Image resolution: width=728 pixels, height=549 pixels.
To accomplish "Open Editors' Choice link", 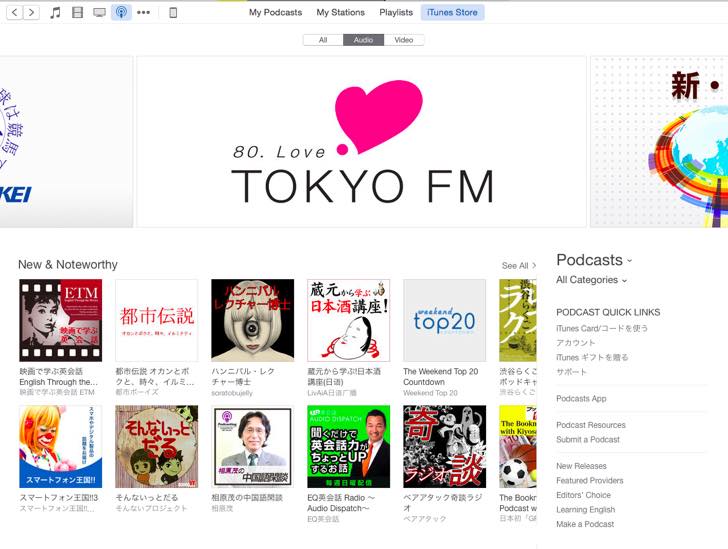I will pyautogui.click(x=584, y=495).
